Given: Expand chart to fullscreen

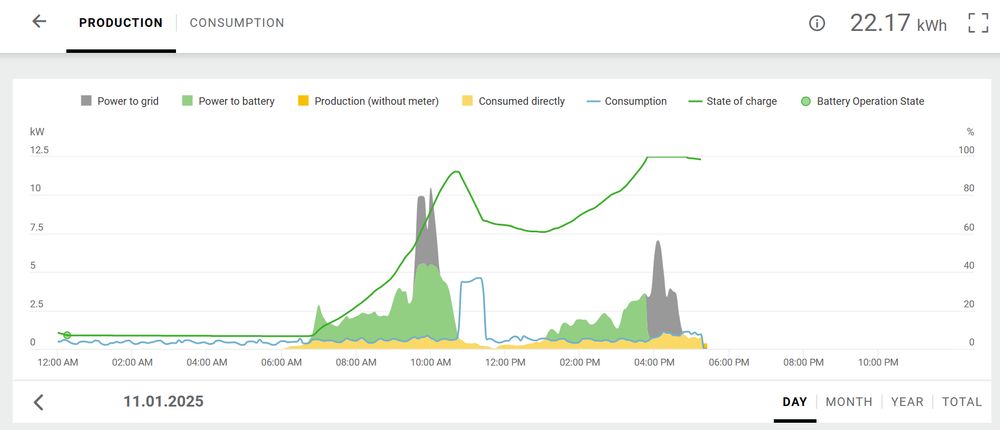Looking at the screenshot, I should [978, 23].
